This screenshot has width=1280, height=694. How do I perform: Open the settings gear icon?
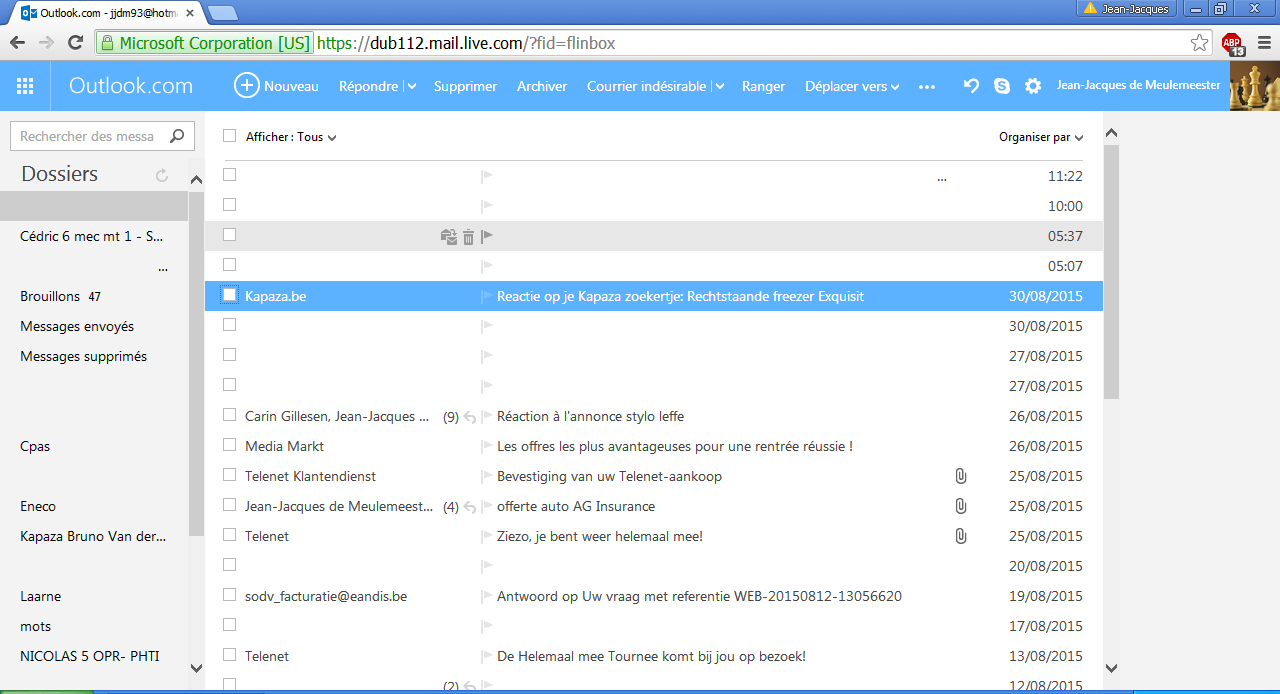(1033, 86)
